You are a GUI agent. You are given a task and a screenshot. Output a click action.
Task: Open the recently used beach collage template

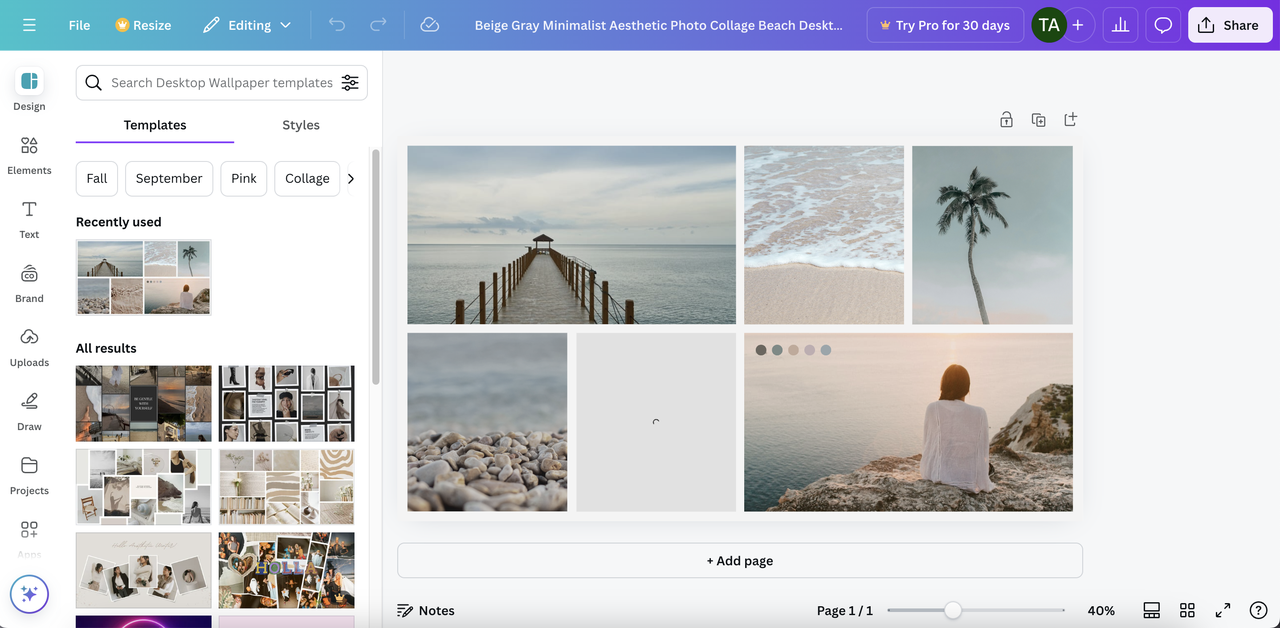[x=144, y=277]
